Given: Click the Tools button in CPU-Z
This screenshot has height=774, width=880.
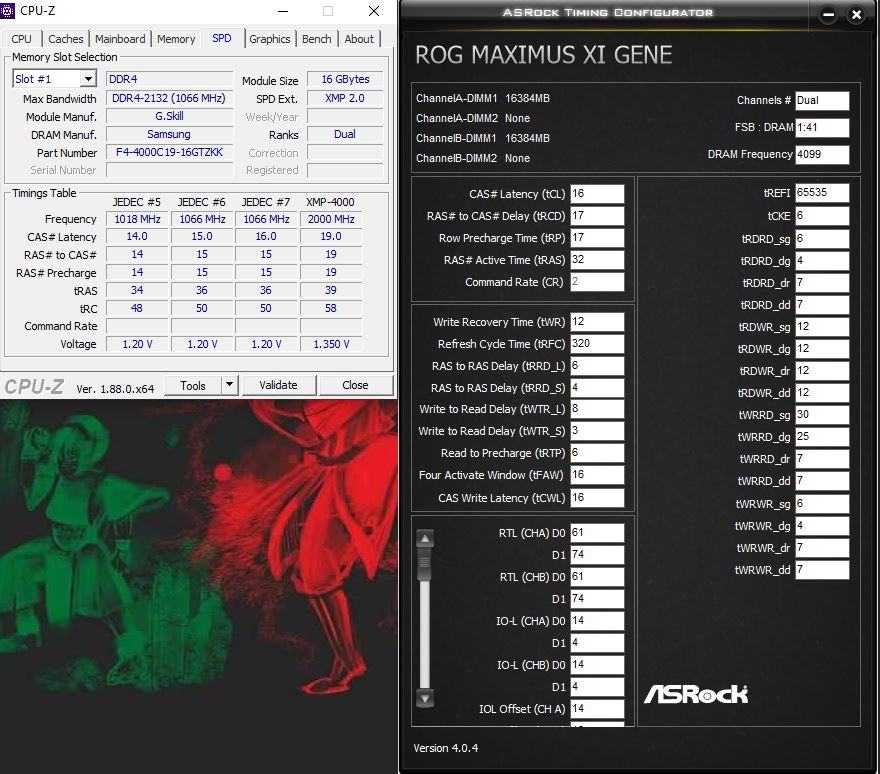Looking at the screenshot, I should tap(193, 385).
